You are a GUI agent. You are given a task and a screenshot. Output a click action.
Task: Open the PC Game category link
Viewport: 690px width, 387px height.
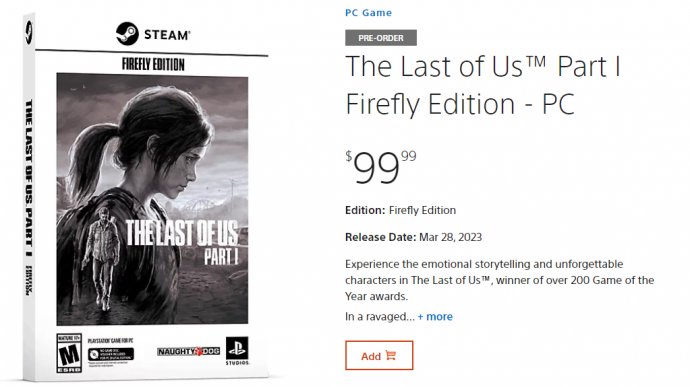pos(368,13)
